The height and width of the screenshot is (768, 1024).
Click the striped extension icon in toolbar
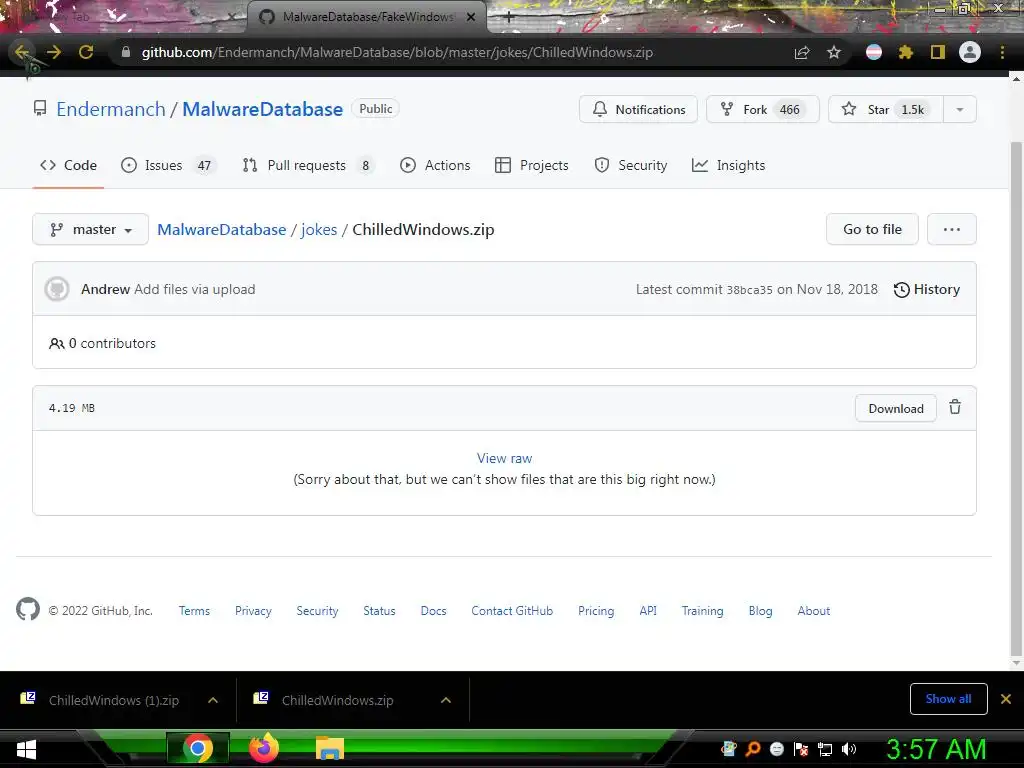pos(874,52)
